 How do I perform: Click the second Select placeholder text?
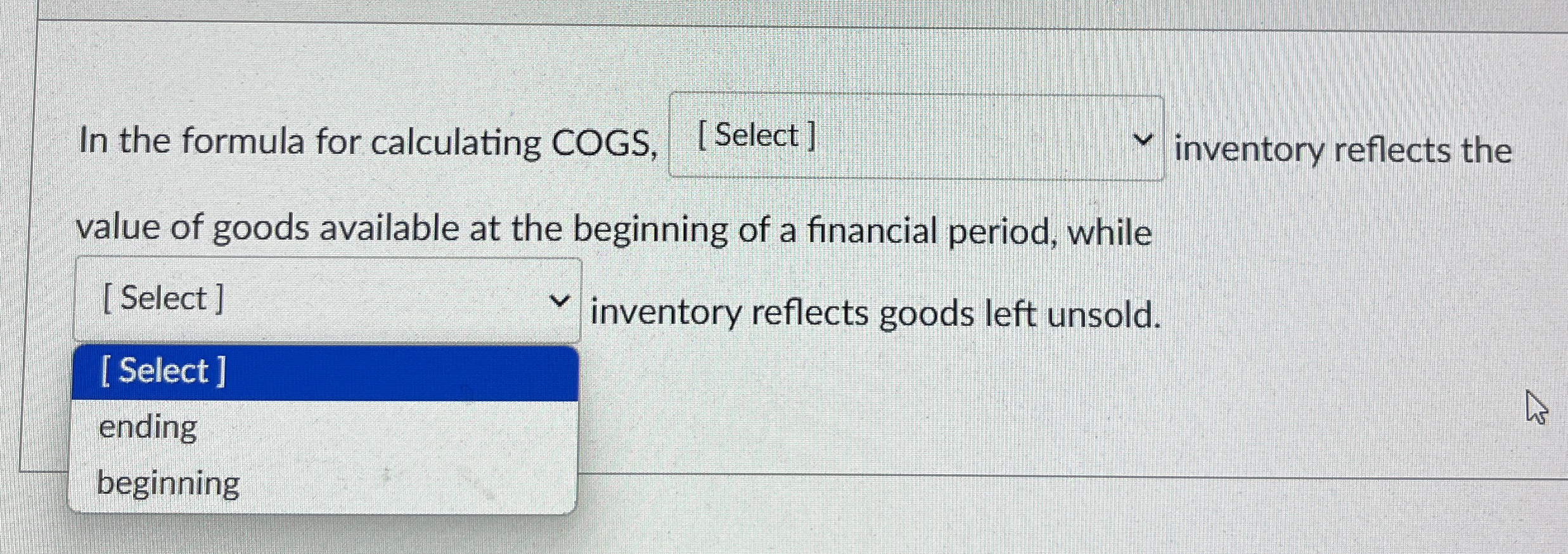pos(162,298)
